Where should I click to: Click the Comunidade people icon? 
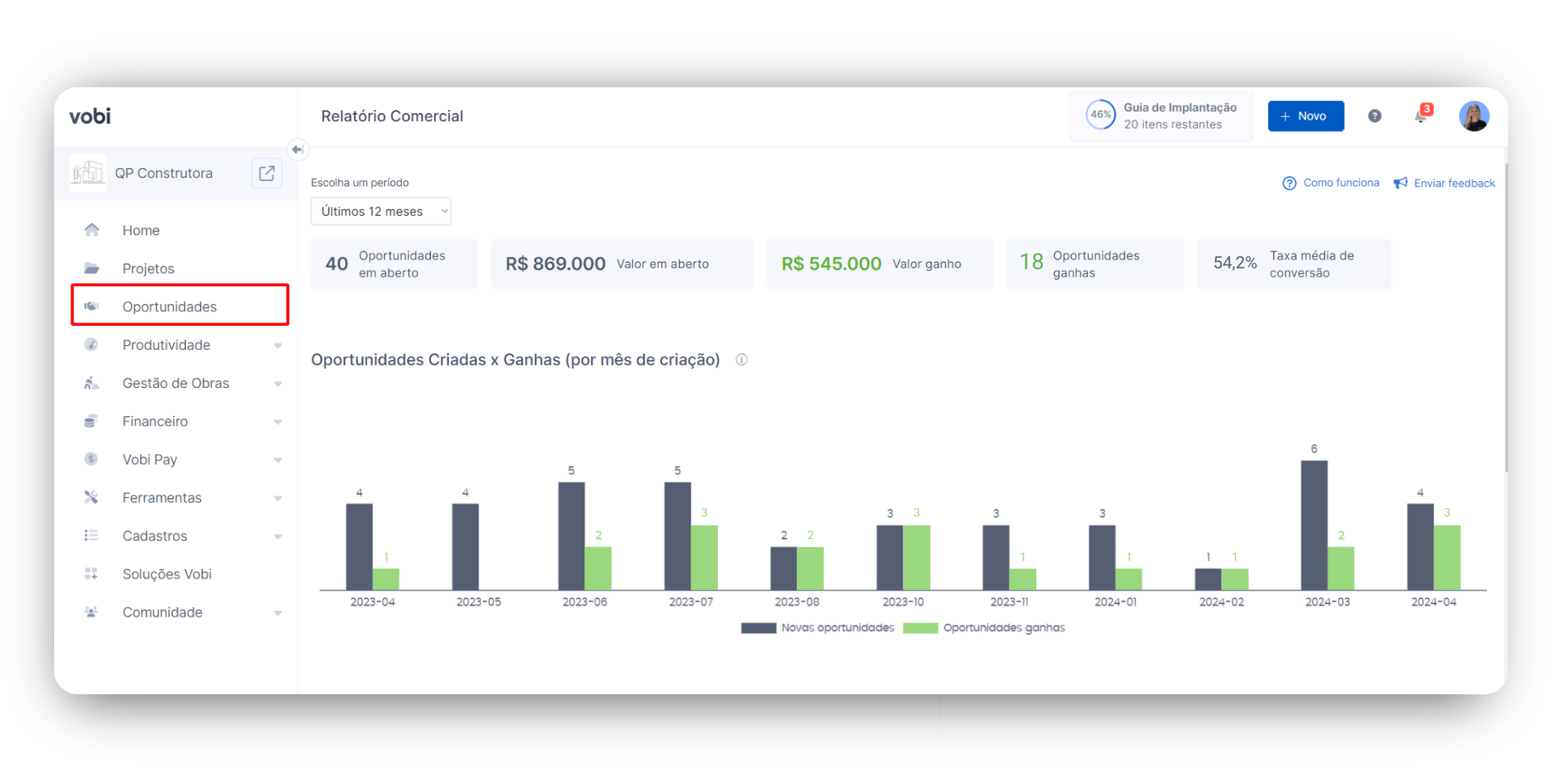pos(91,612)
